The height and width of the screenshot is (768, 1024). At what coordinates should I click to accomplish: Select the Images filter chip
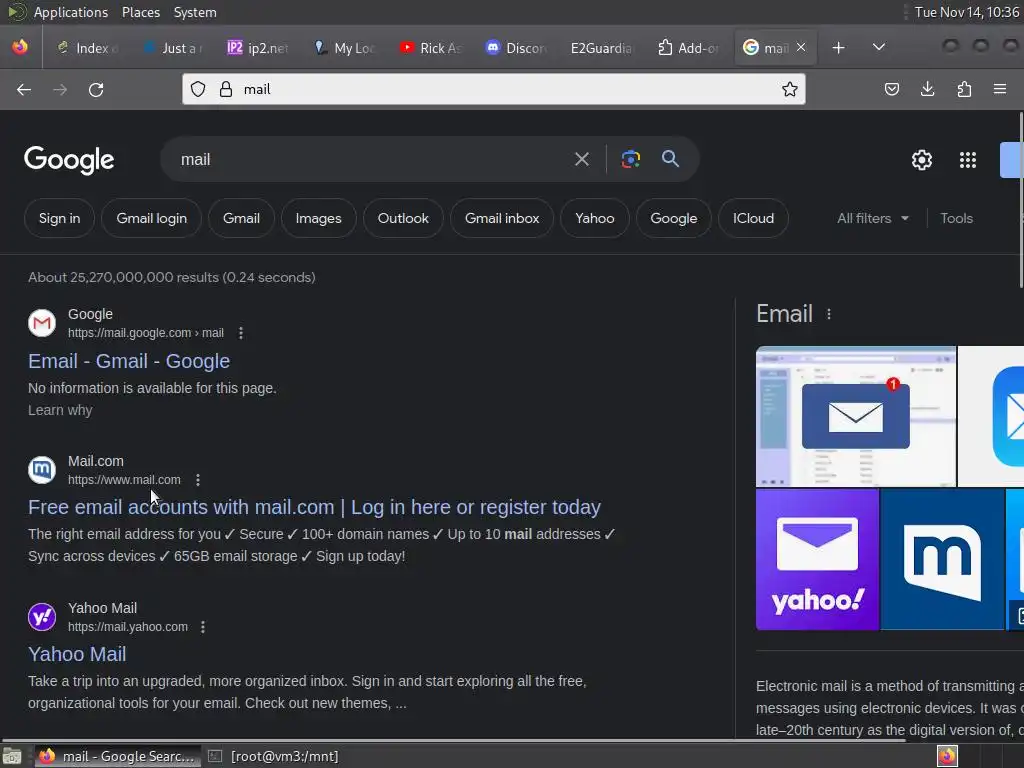tap(319, 218)
